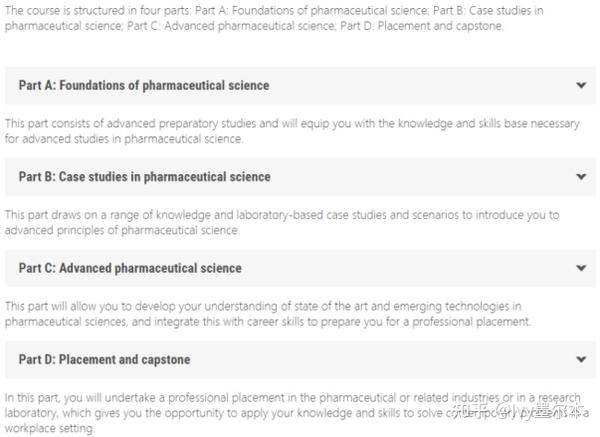600x437 pixels.
Task: Click 'advanced principles of pharmaceutical science' text
Action: 122,230
